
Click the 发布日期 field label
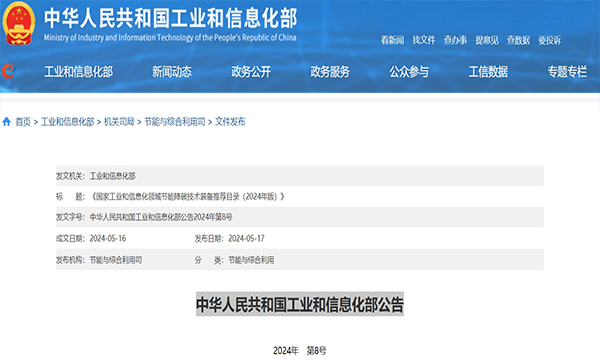[210, 238]
